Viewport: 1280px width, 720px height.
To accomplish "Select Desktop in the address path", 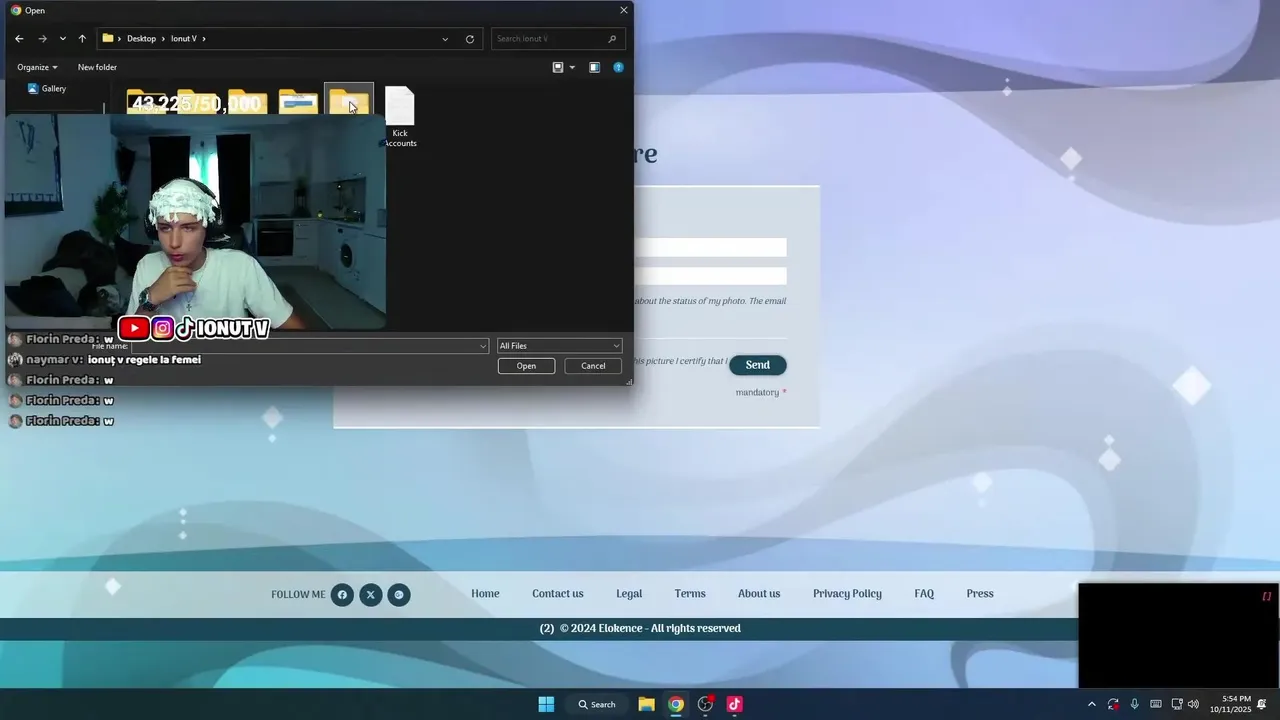I will pos(141,39).
